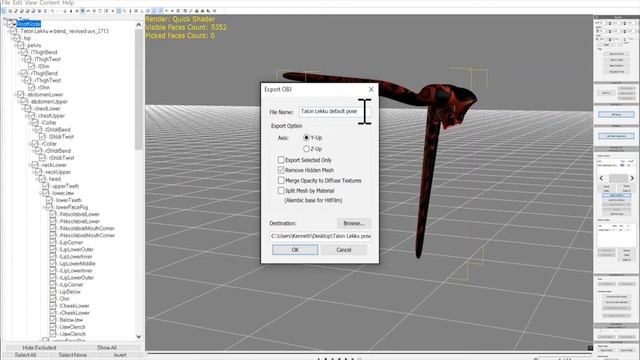The height and width of the screenshot is (360, 640).
Task: Click the scene tree scroll up arrow
Action: (x=138, y=25)
